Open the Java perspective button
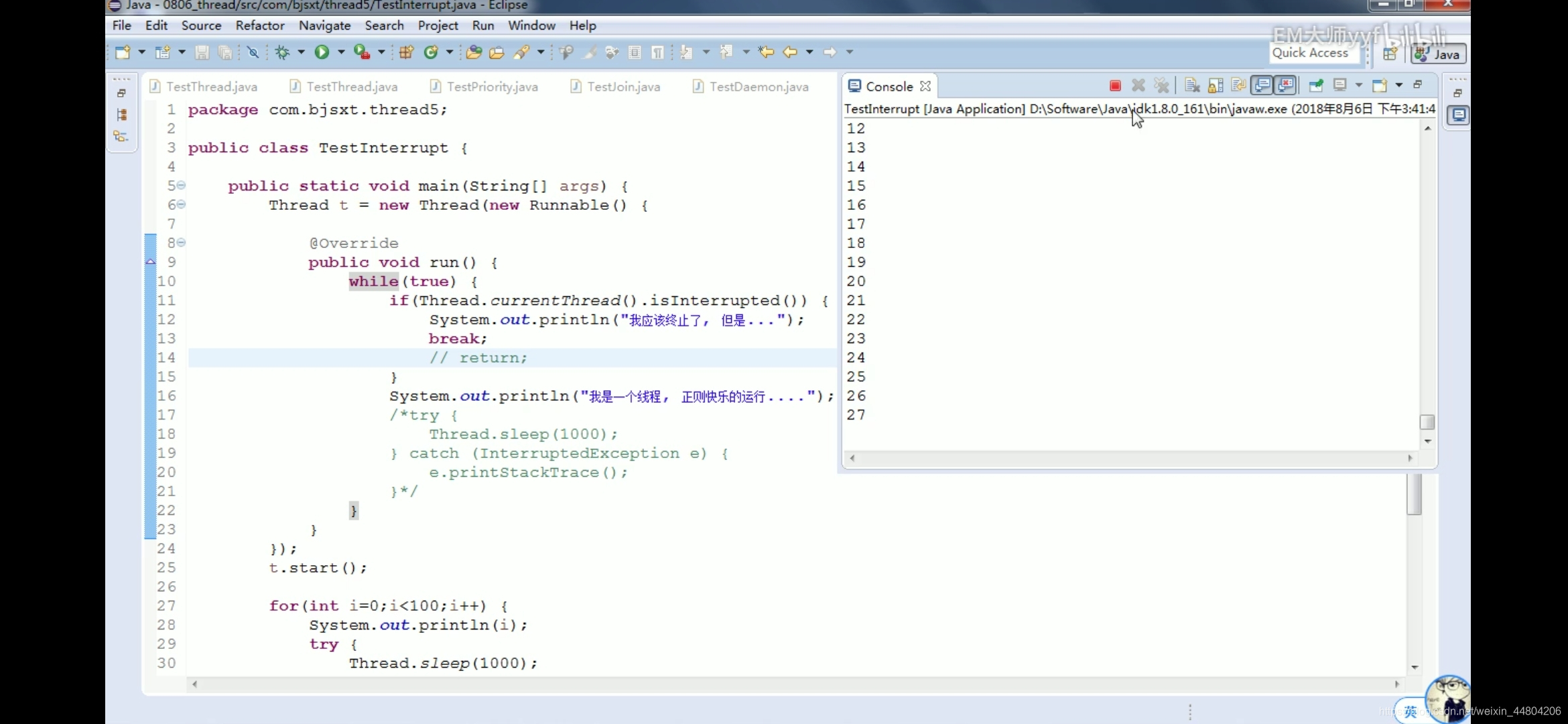The height and width of the screenshot is (724, 1568). (1439, 54)
